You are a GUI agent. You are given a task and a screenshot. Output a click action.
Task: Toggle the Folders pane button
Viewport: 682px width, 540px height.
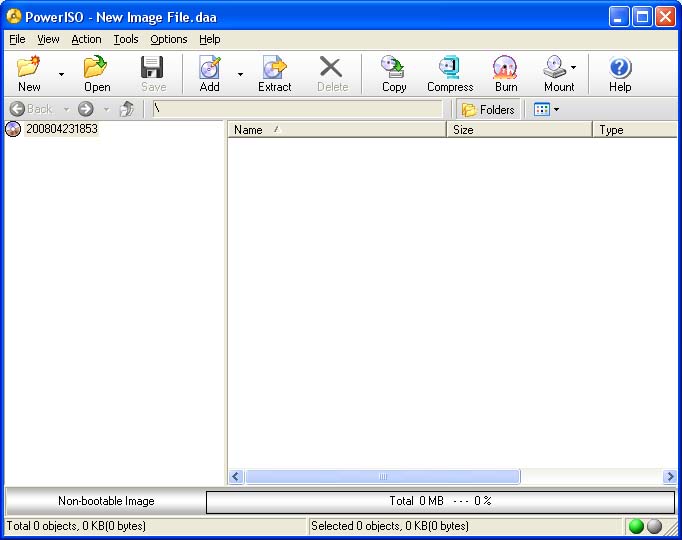tap(488, 110)
